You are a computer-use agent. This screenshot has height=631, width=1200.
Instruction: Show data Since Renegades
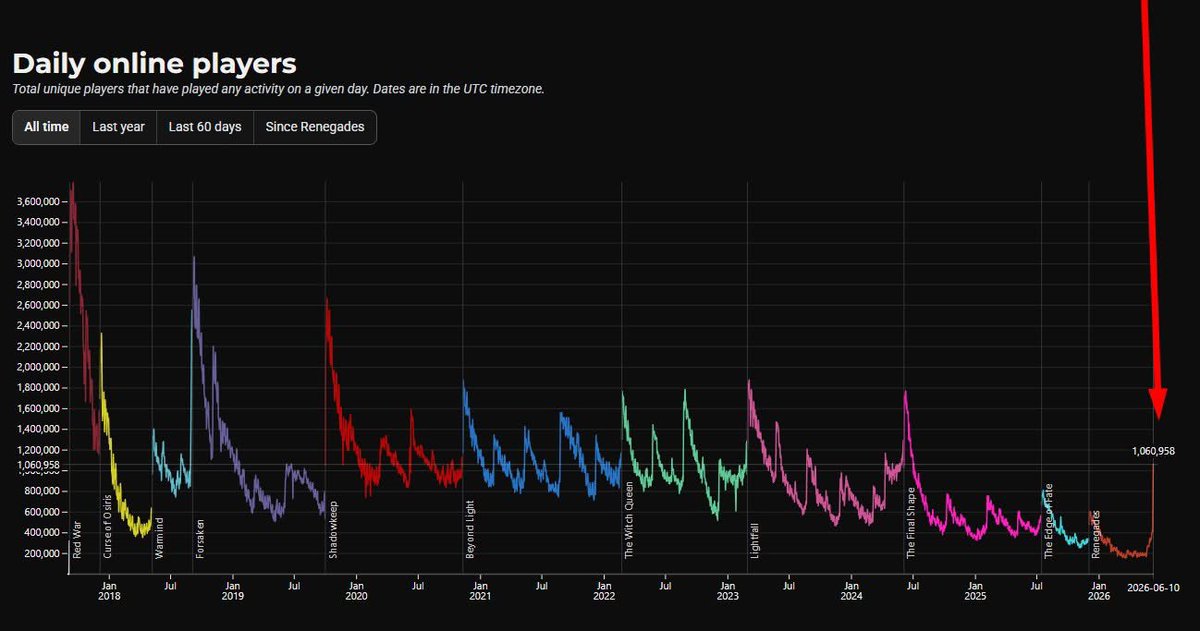point(315,127)
